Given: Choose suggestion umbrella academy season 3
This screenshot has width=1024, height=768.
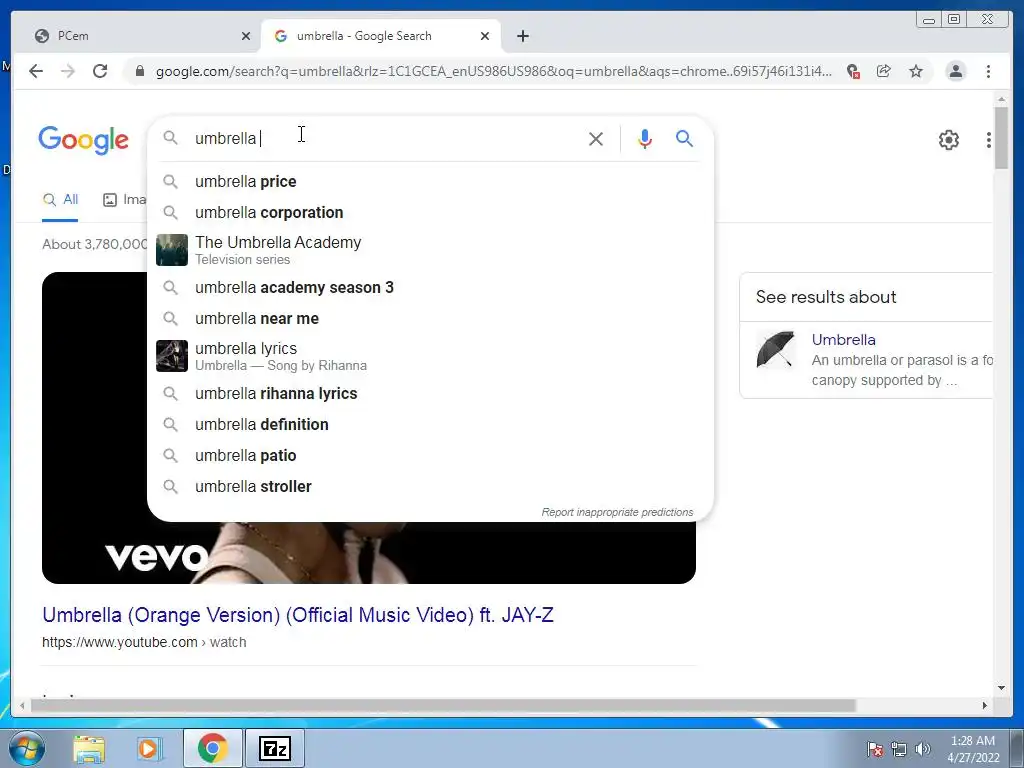Looking at the screenshot, I should click(x=430, y=287).
